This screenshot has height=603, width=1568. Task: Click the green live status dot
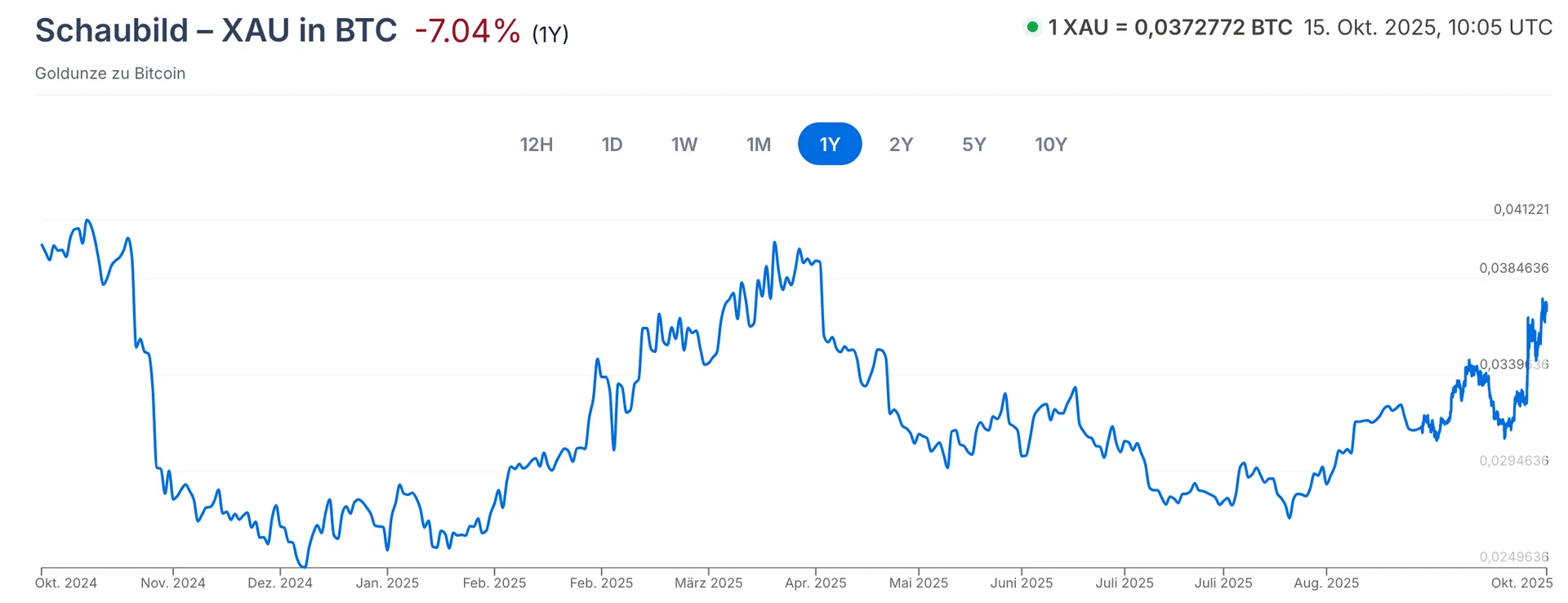pyautogui.click(x=1032, y=28)
